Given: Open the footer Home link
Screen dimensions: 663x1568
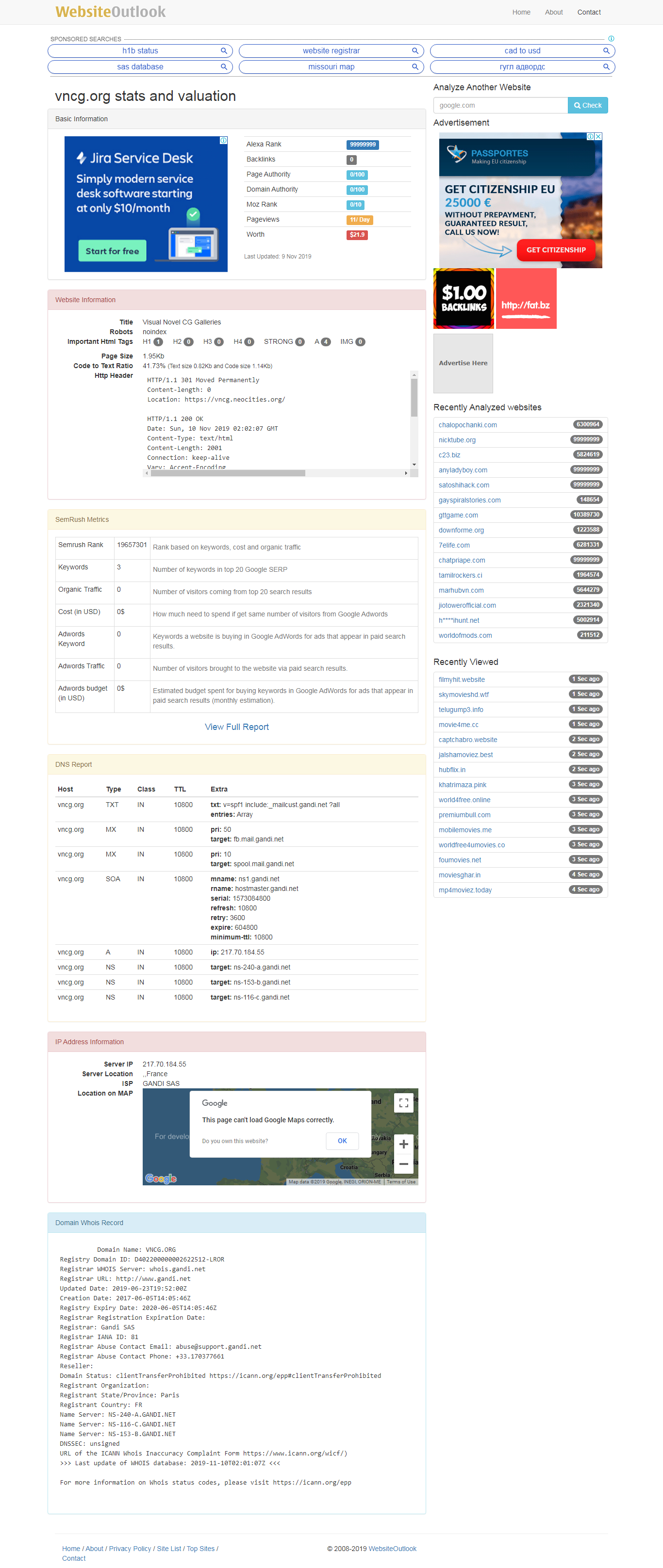Looking at the screenshot, I should [71, 1549].
